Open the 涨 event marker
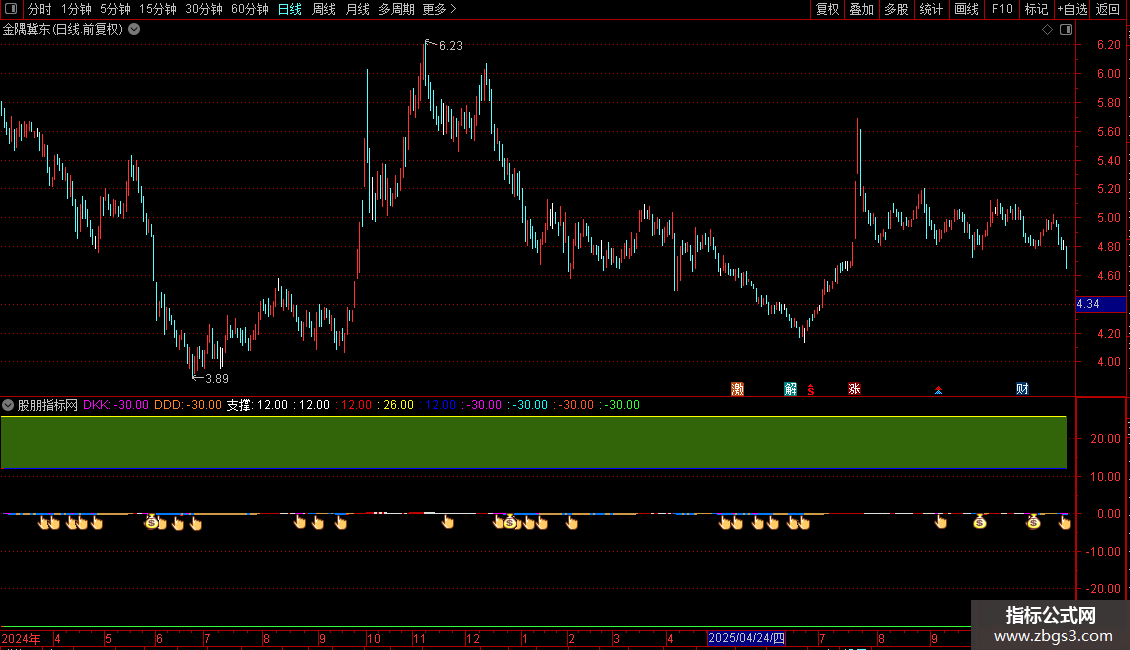 point(854,389)
